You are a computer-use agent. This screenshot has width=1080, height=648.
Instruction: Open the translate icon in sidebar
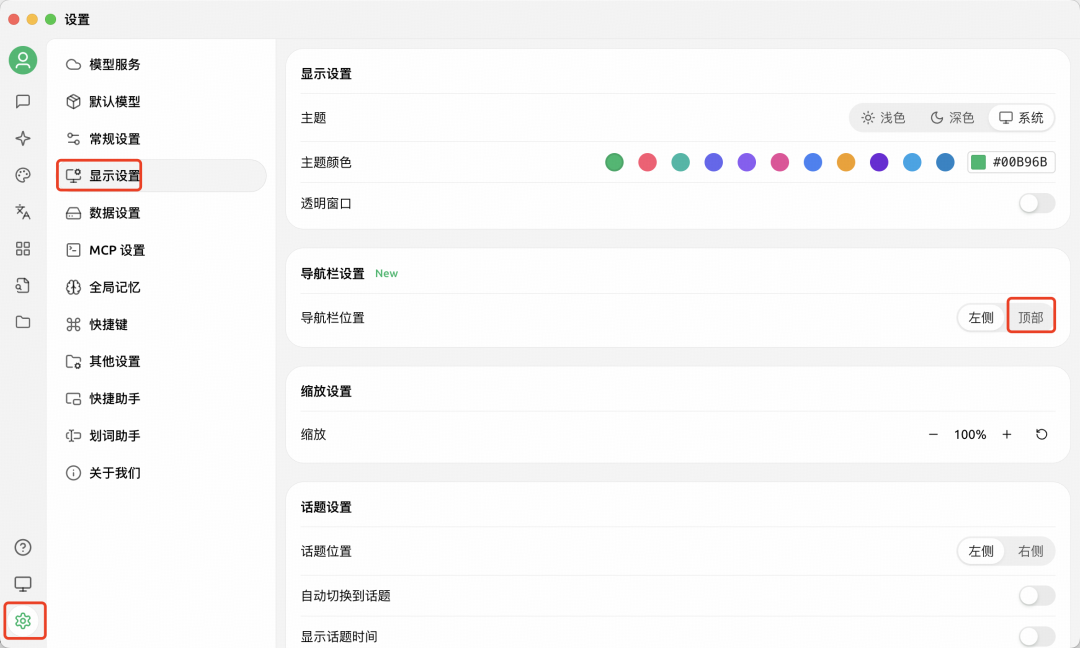(23, 212)
